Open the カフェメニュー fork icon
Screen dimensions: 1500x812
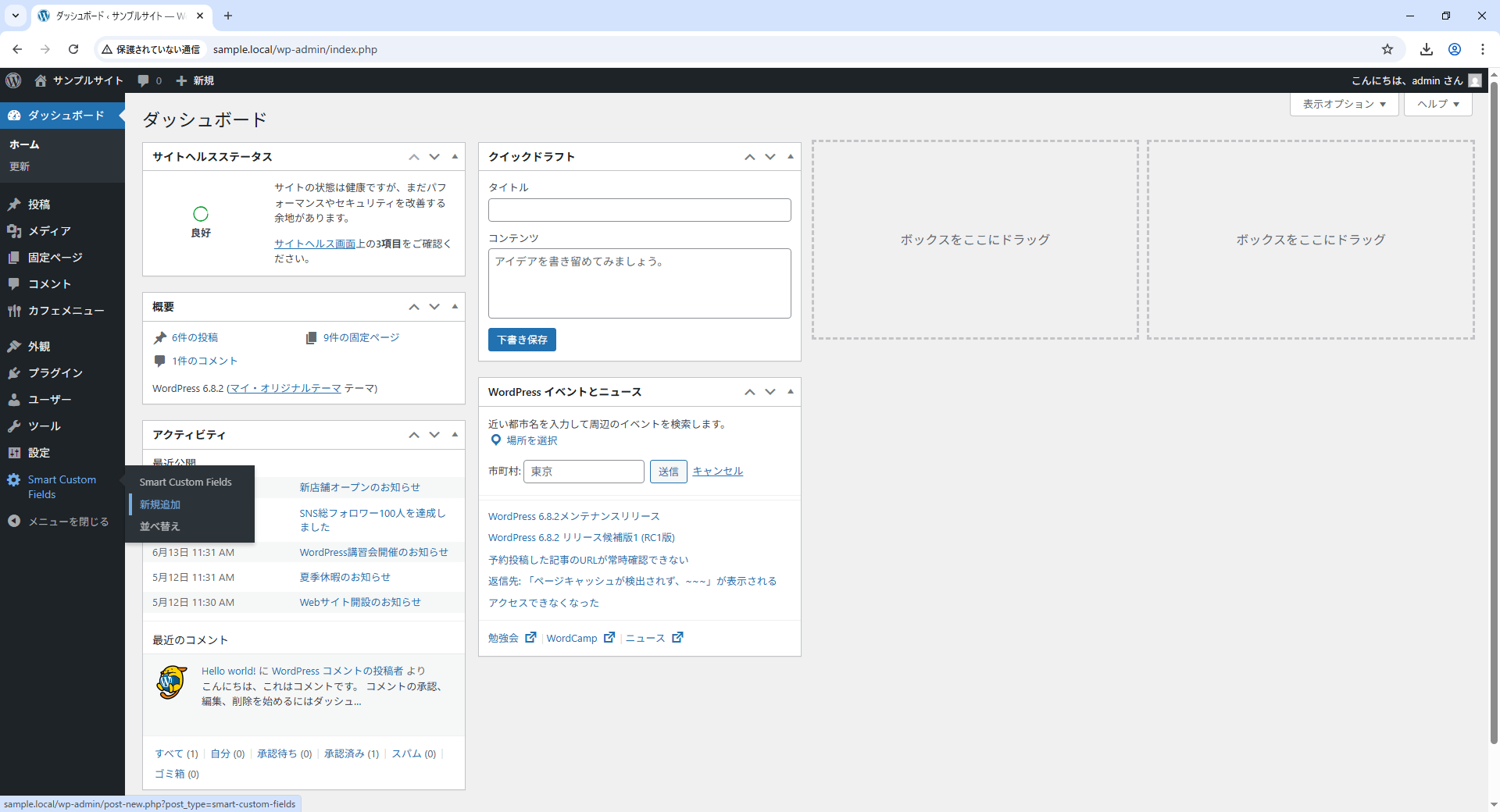coord(14,310)
